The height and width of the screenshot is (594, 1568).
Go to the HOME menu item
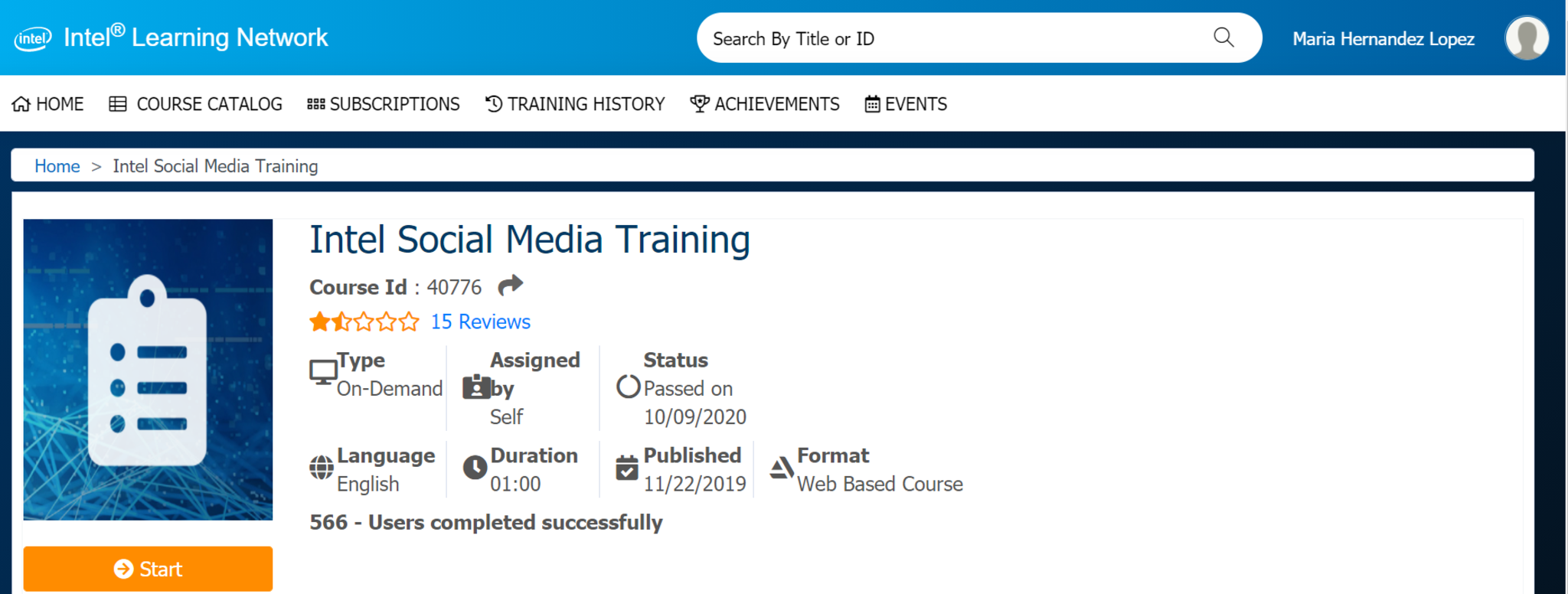pos(48,104)
